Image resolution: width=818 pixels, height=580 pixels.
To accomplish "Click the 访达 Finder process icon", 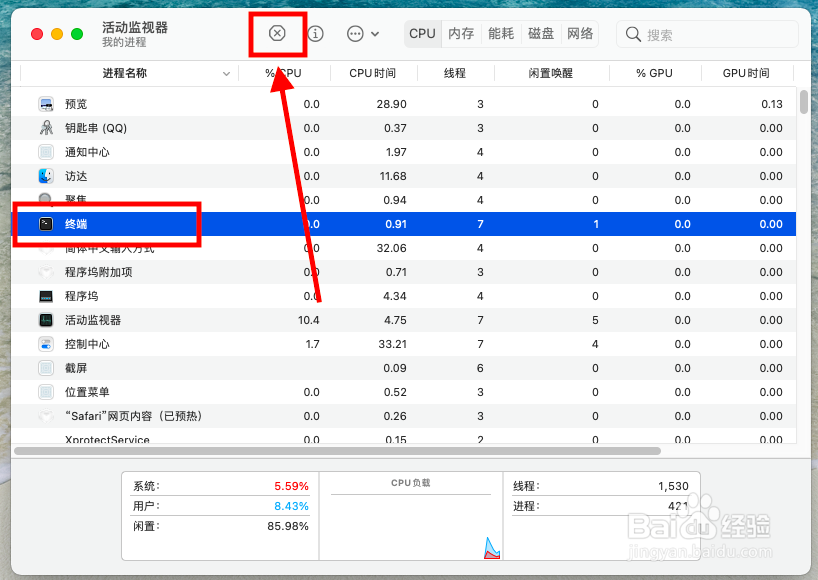I will pyautogui.click(x=44, y=176).
